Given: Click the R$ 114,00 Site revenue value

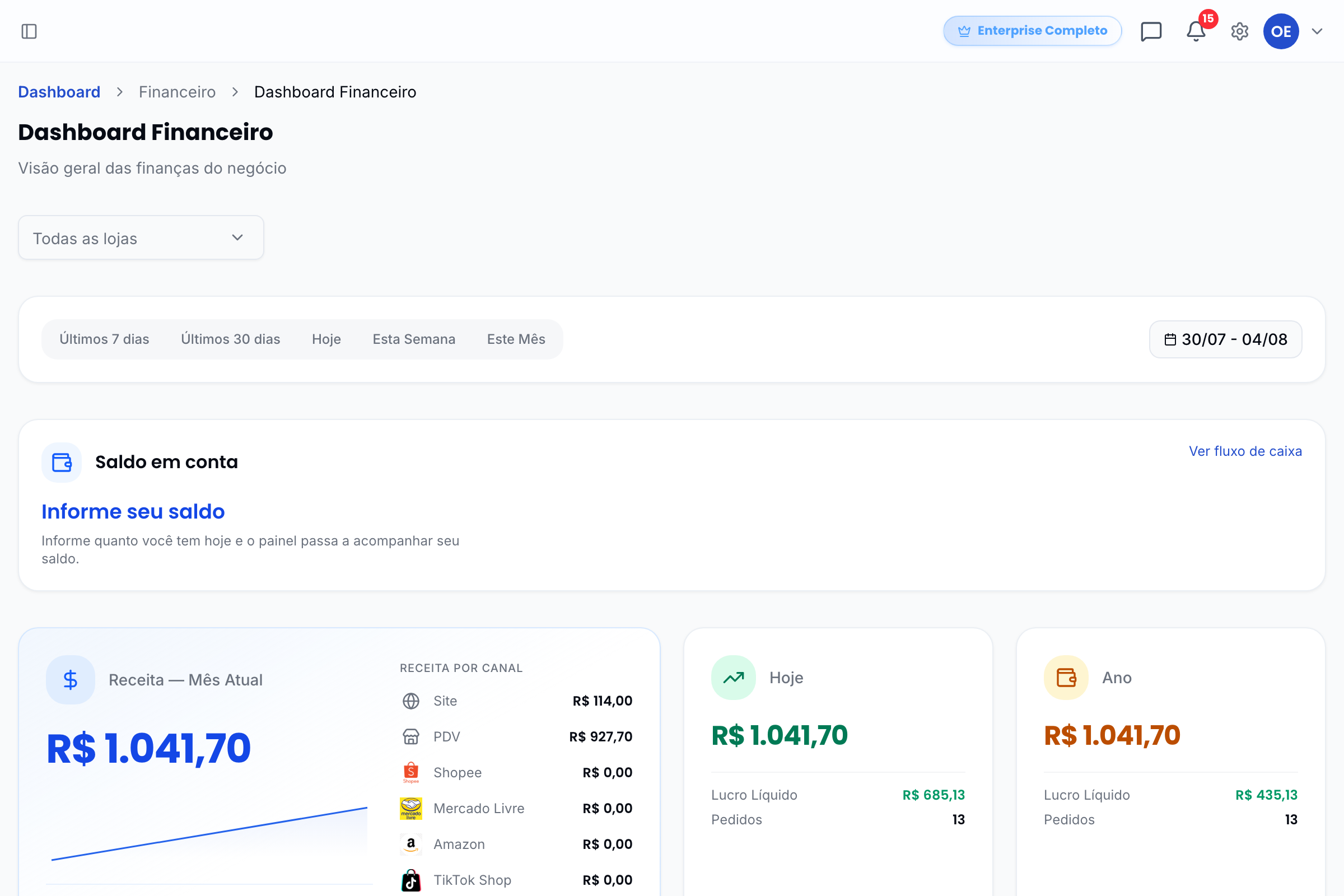Looking at the screenshot, I should (x=603, y=701).
